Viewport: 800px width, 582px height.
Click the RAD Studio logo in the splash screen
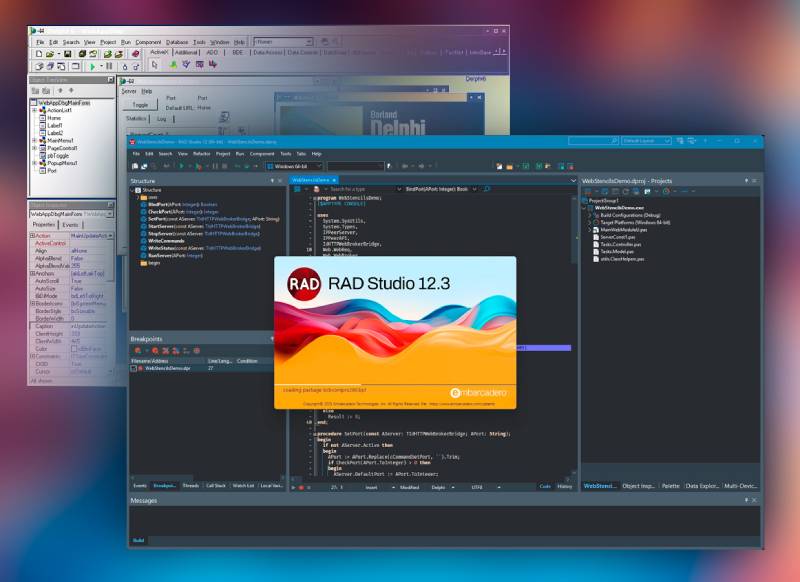[304, 284]
